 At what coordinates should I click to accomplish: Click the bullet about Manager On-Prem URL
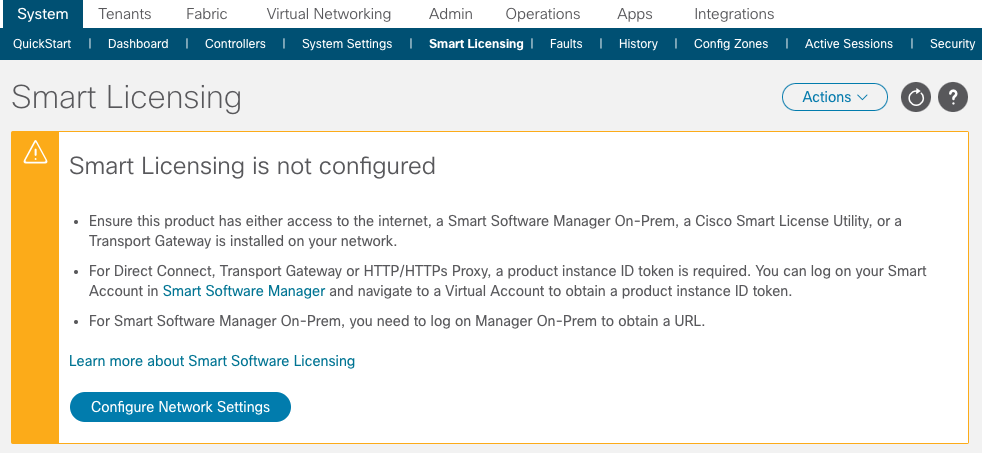click(x=397, y=322)
